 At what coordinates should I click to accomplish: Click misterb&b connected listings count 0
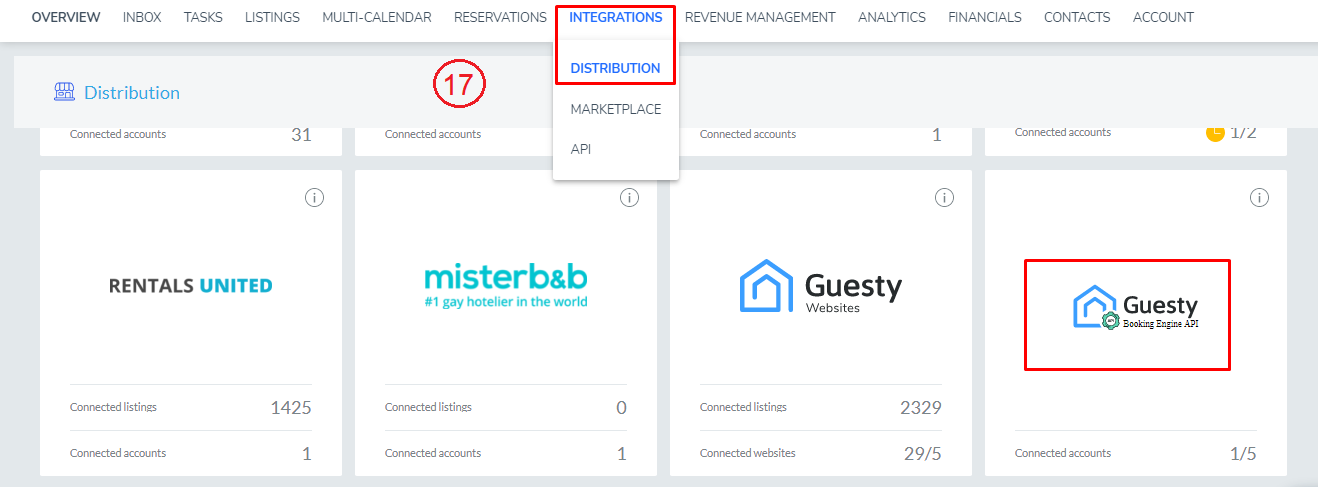(621, 407)
